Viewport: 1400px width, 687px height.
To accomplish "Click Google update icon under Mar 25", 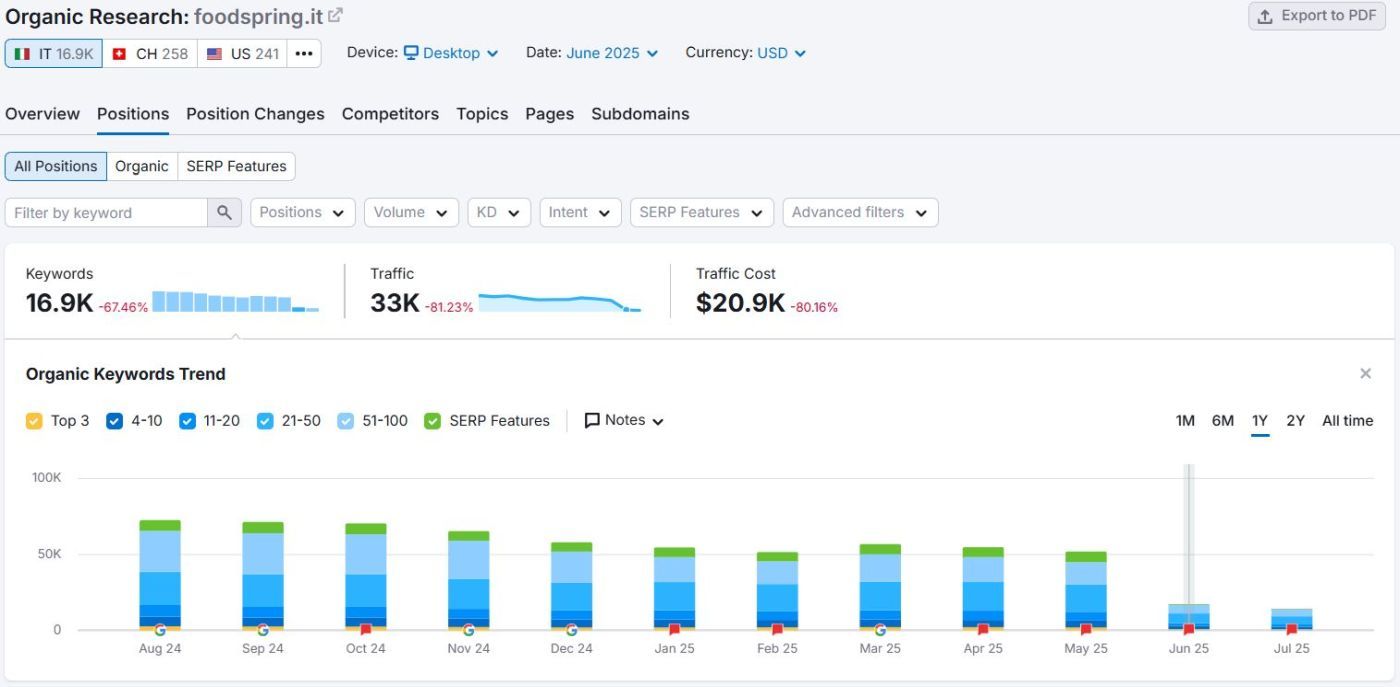I will [x=880, y=629].
